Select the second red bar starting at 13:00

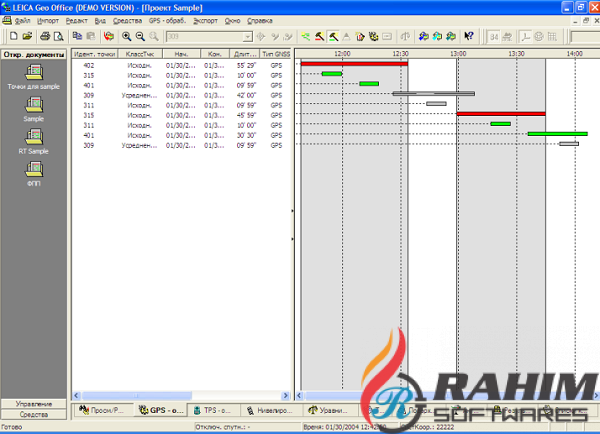click(501, 114)
